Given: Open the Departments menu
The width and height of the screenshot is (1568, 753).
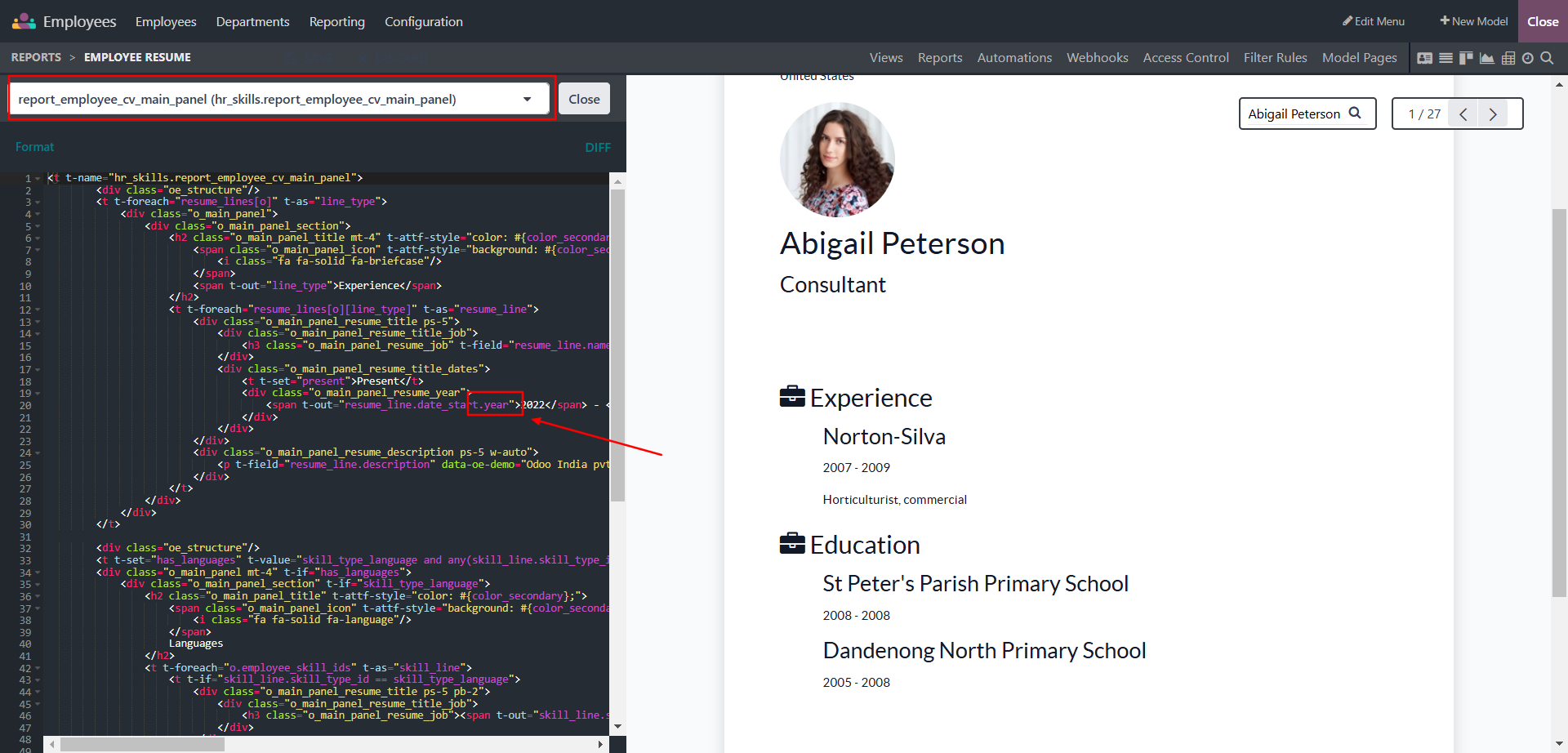Looking at the screenshot, I should [252, 21].
